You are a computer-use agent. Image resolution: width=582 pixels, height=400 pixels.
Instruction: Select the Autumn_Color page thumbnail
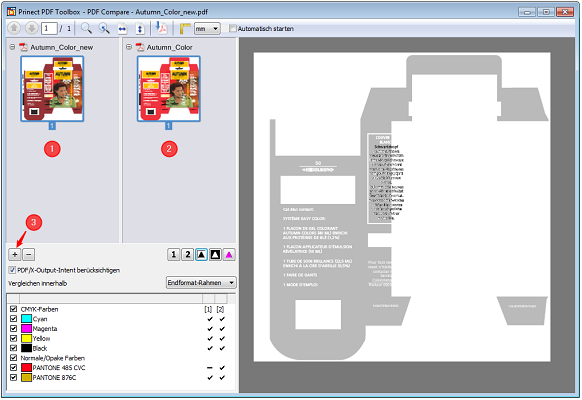click(x=169, y=89)
